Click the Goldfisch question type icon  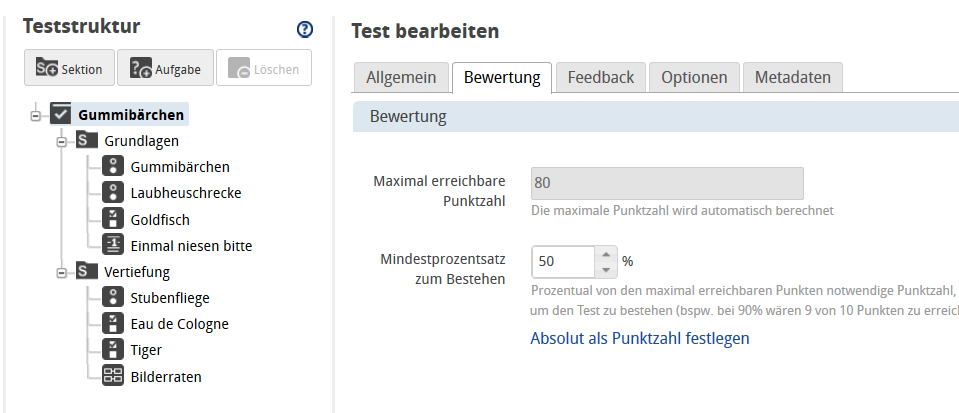pyautogui.click(x=112, y=219)
